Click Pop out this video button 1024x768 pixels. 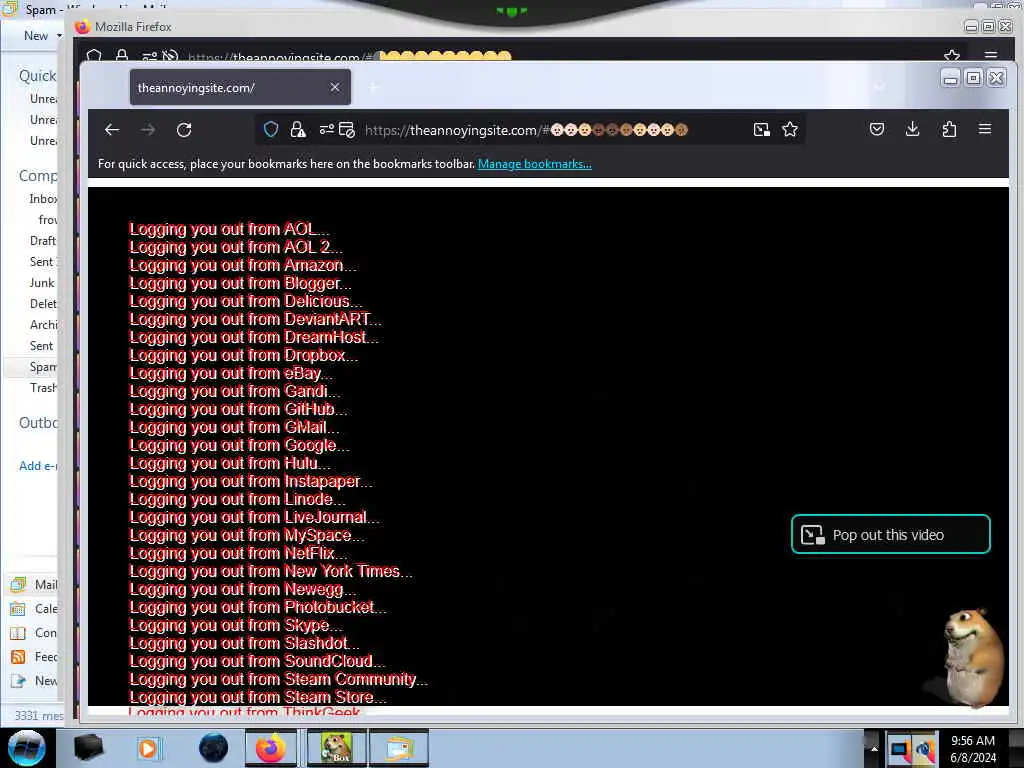coord(891,534)
